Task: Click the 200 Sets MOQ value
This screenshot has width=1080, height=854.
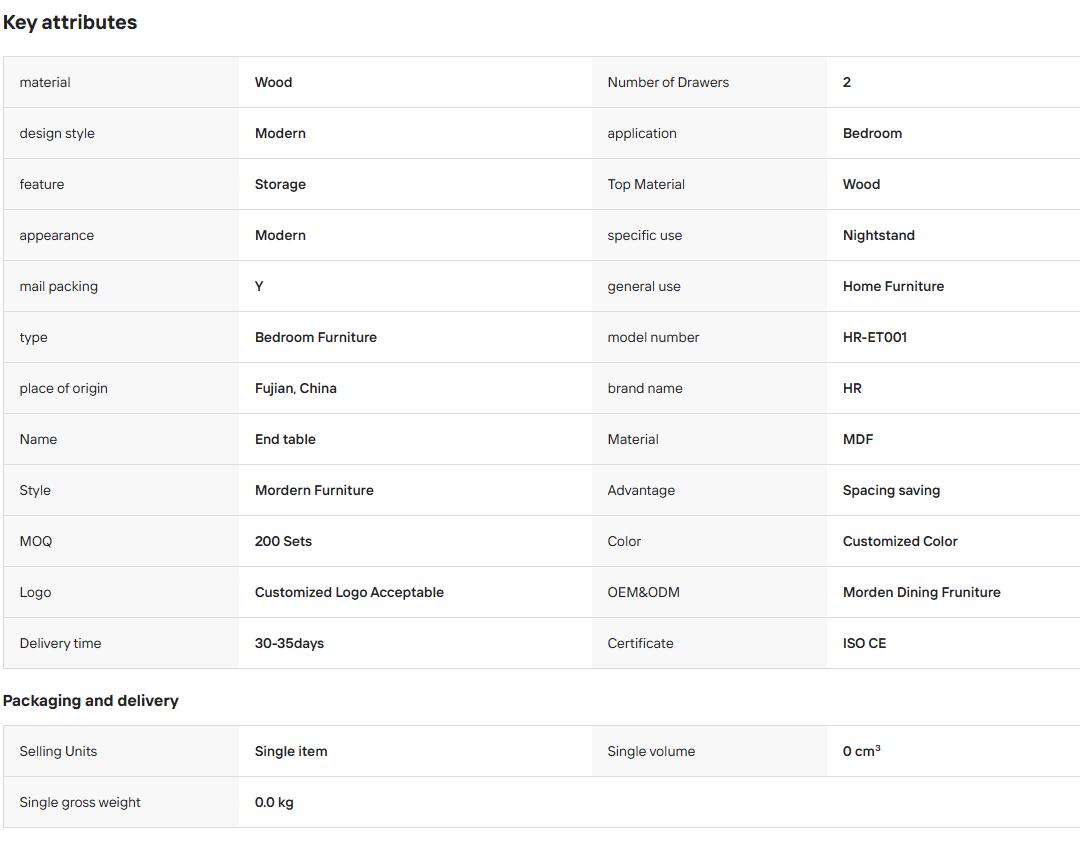Action: pyautogui.click(x=283, y=541)
